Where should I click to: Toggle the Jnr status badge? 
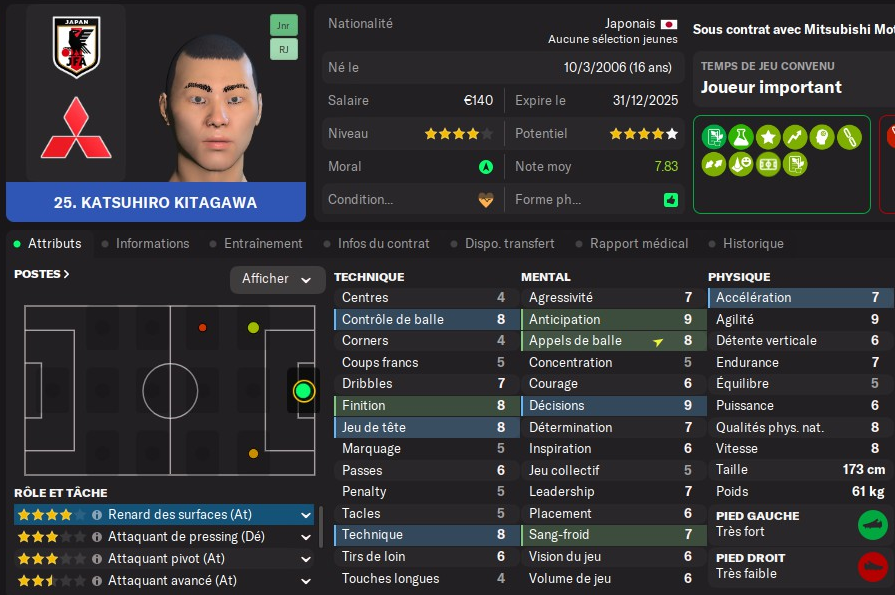pos(283,25)
